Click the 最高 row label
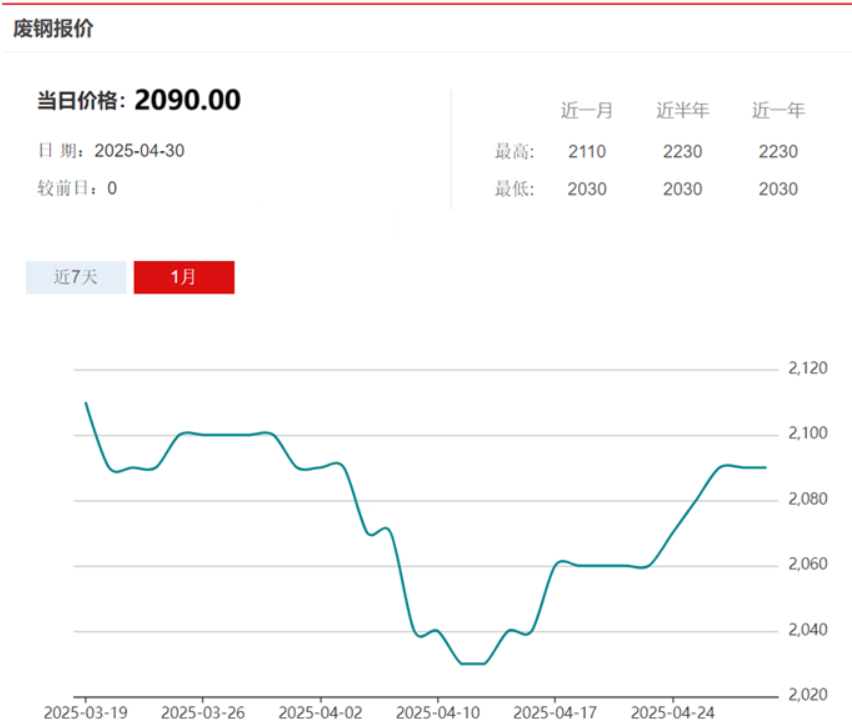Screen dimensions: 852x724 pos(515,152)
